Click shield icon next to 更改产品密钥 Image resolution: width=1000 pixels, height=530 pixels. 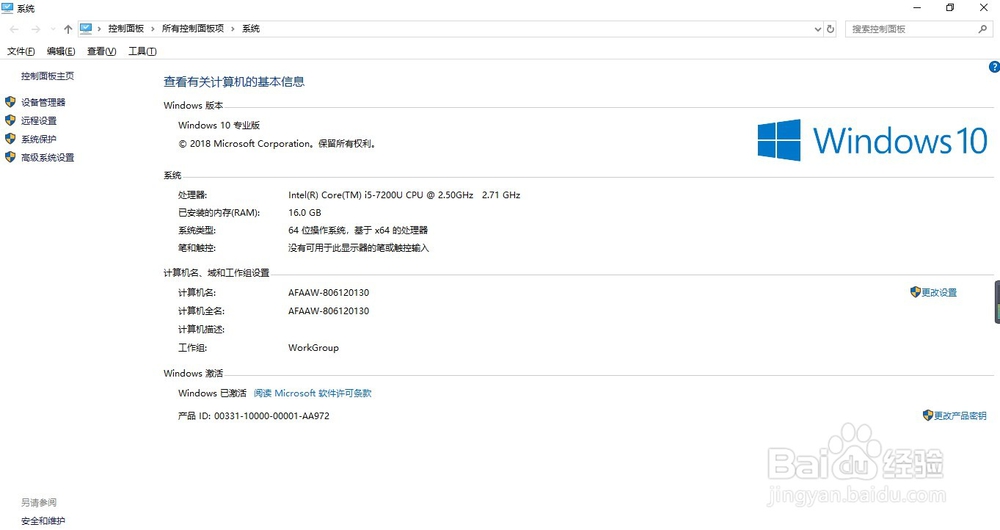(928, 415)
